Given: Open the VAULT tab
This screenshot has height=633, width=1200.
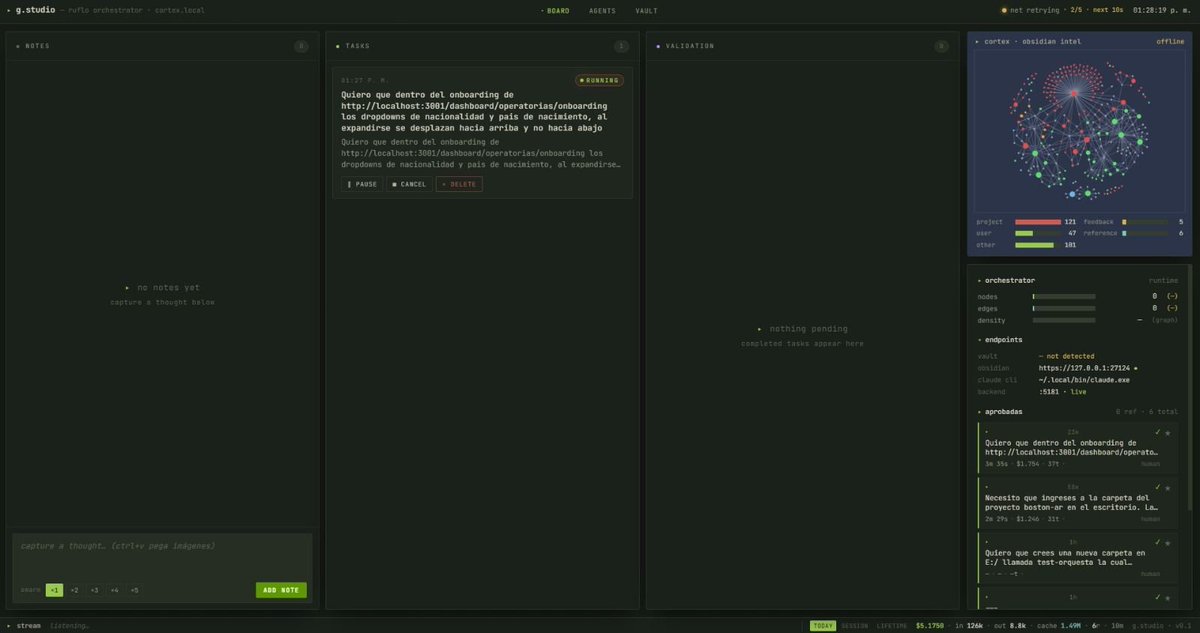Looking at the screenshot, I should point(646,11).
